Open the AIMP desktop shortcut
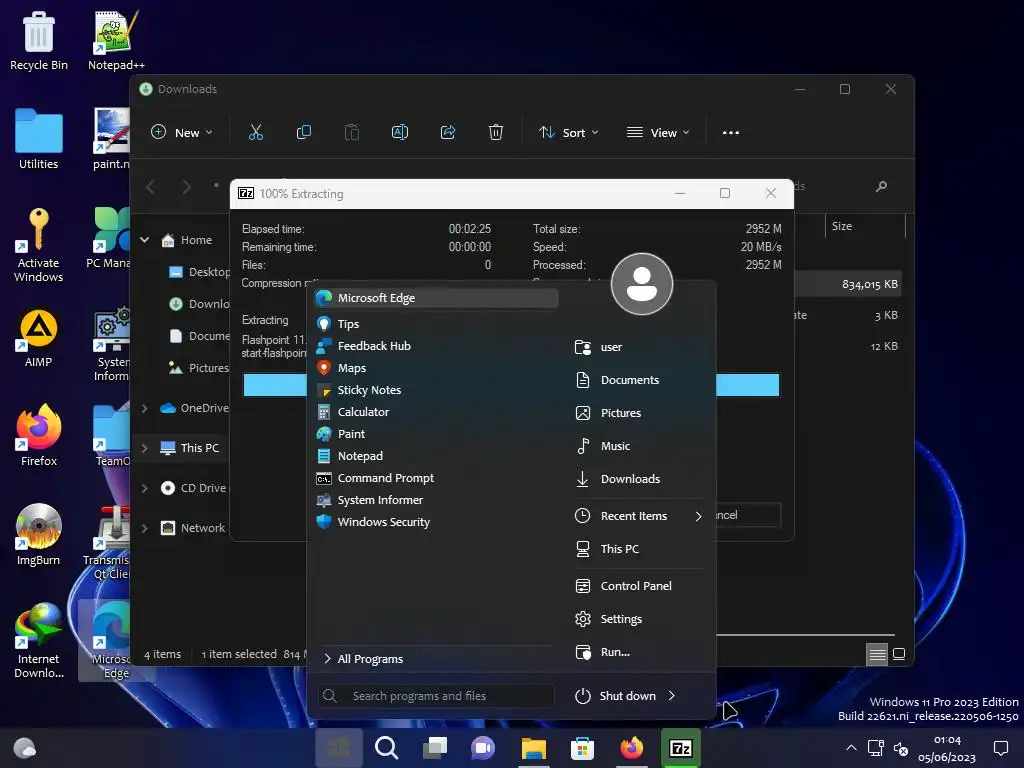Viewport: 1024px width, 768px height. (x=39, y=338)
